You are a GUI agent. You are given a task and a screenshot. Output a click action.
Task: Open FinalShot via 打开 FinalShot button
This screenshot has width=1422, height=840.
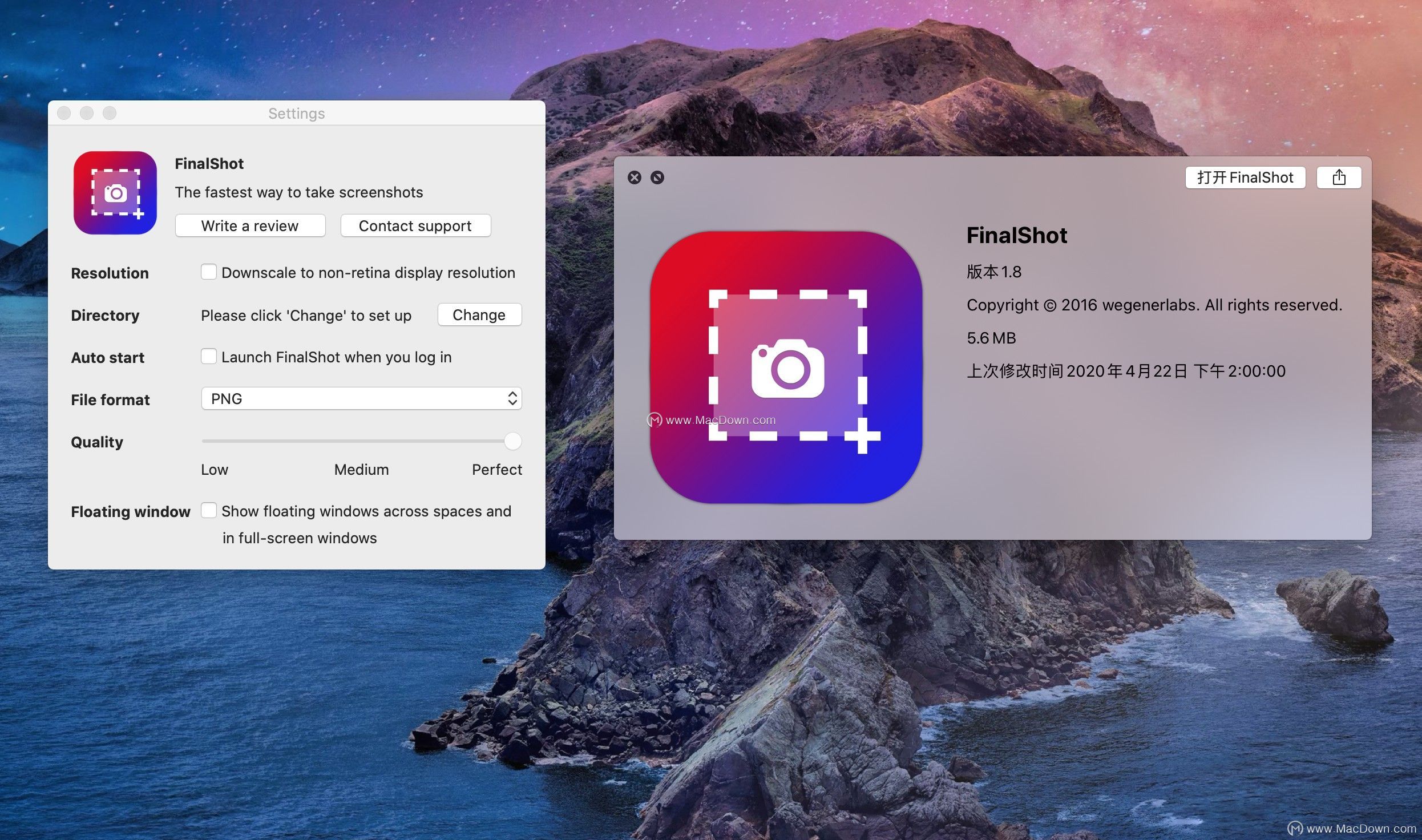tap(1245, 177)
